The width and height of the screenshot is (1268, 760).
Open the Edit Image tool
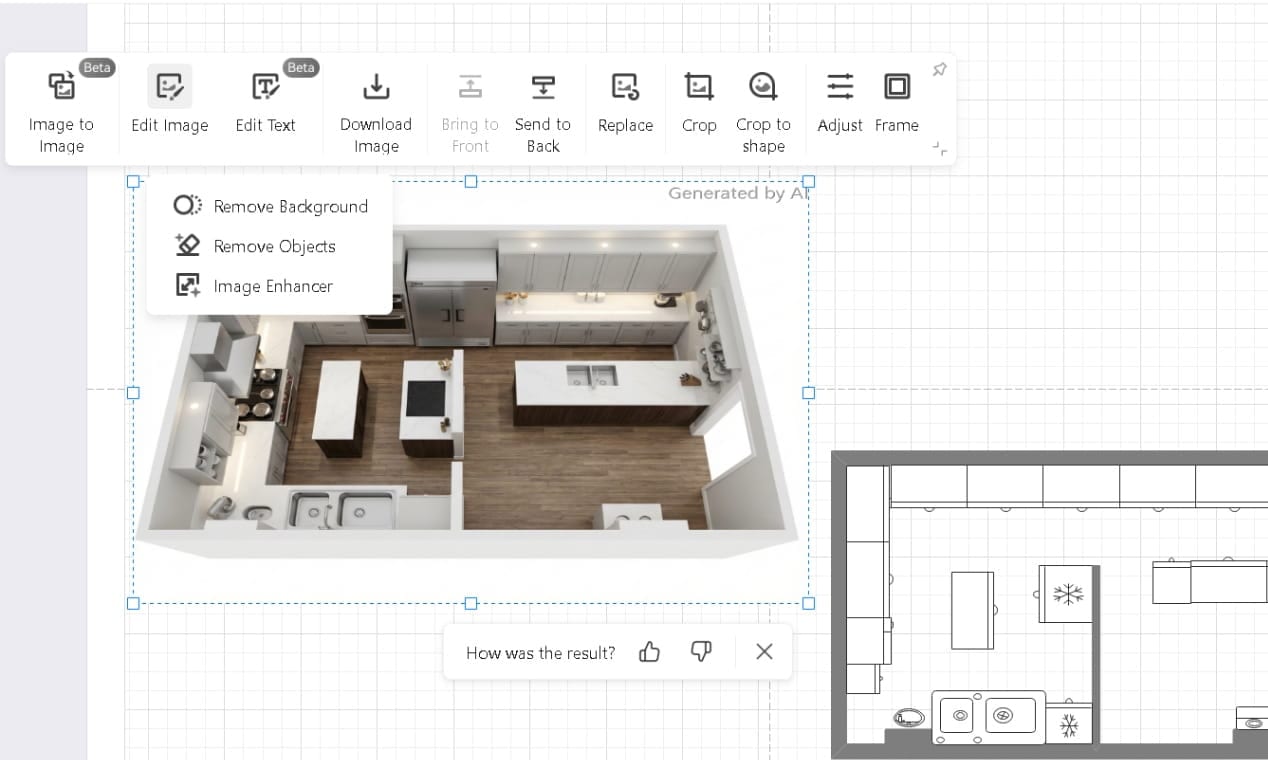point(168,100)
